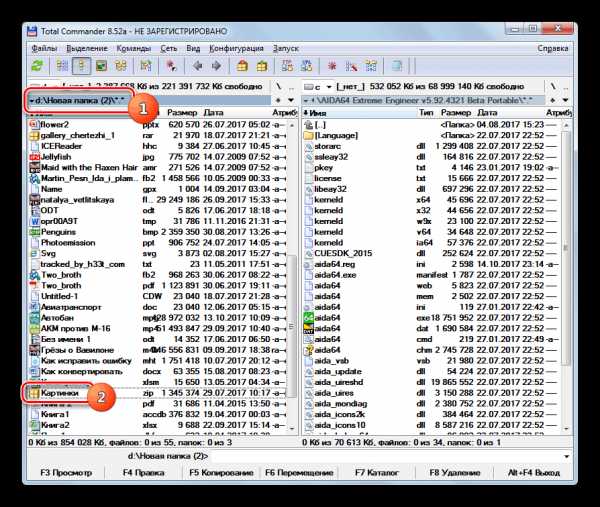Click the F5 Копирование button
The width and height of the screenshot is (600, 507).
[x=221, y=473]
